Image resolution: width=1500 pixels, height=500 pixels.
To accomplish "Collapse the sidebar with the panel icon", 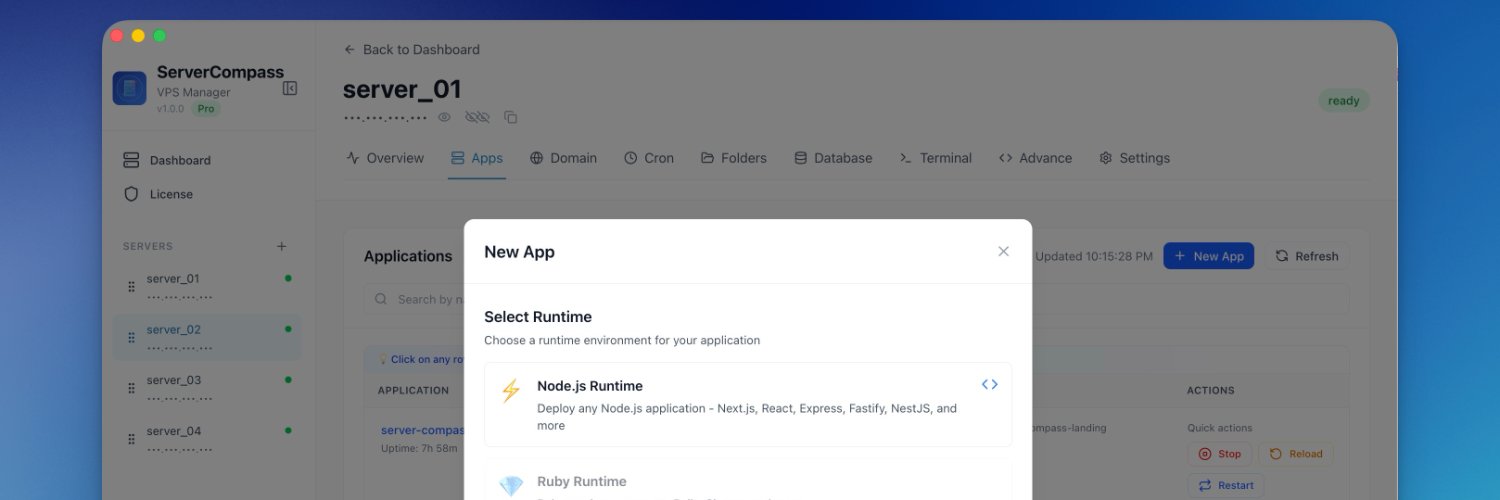I will [x=290, y=88].
